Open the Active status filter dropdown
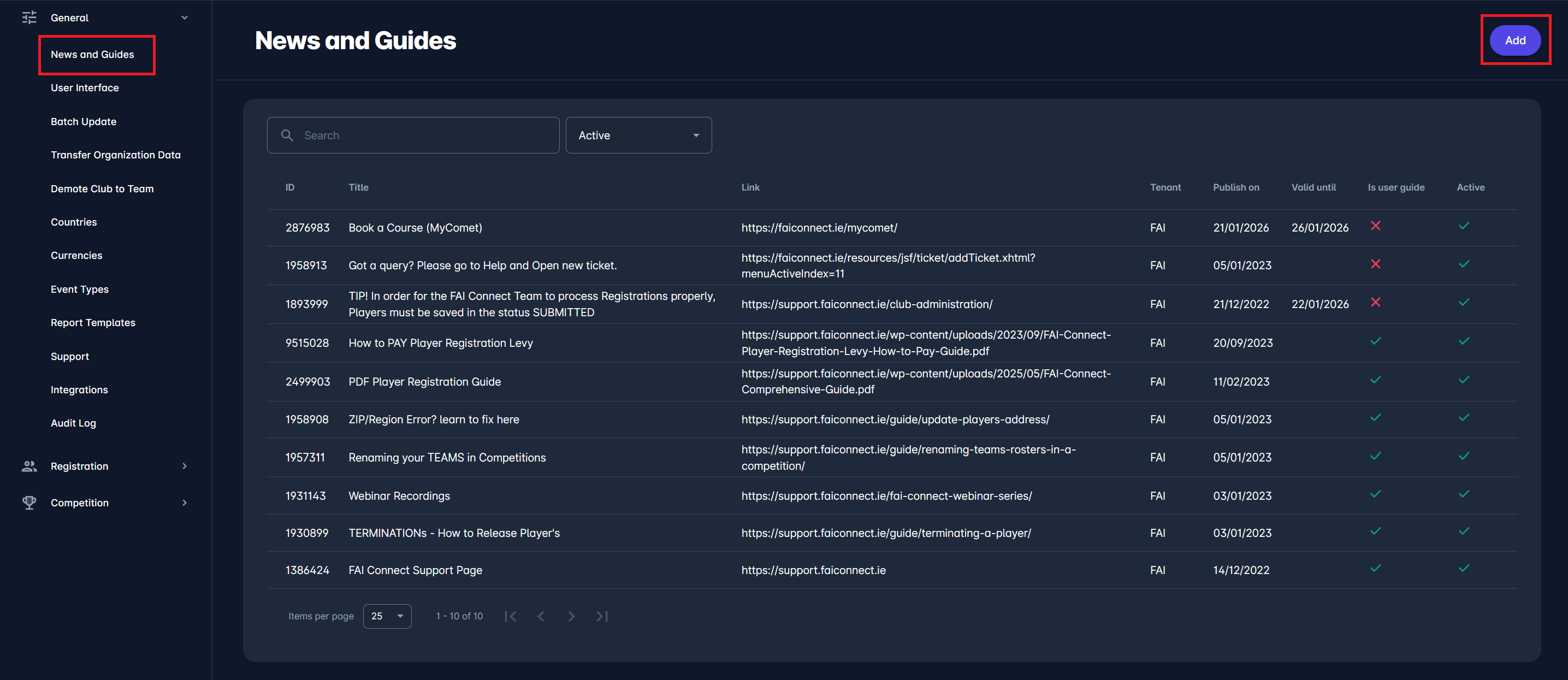The width and height of the screenshot is (1568, 680). tap(638, 135)
